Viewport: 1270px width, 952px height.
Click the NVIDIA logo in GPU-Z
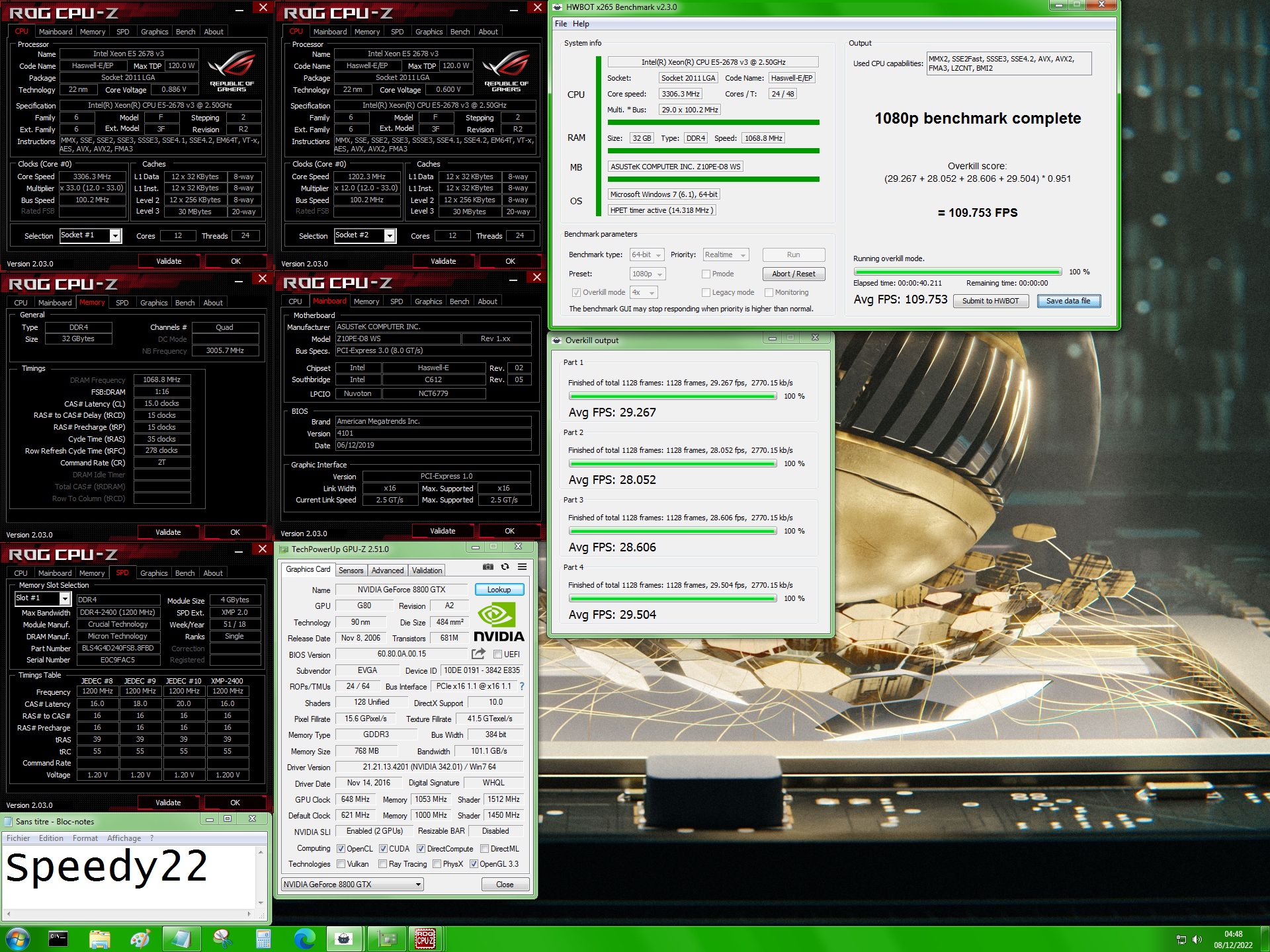pyautogui.click(x=499, y=621)
